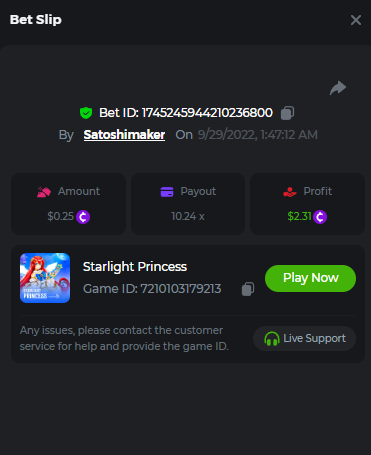The image size is (371, 455).
Task: Click the Bet ID number text
Action: point(207,113)
